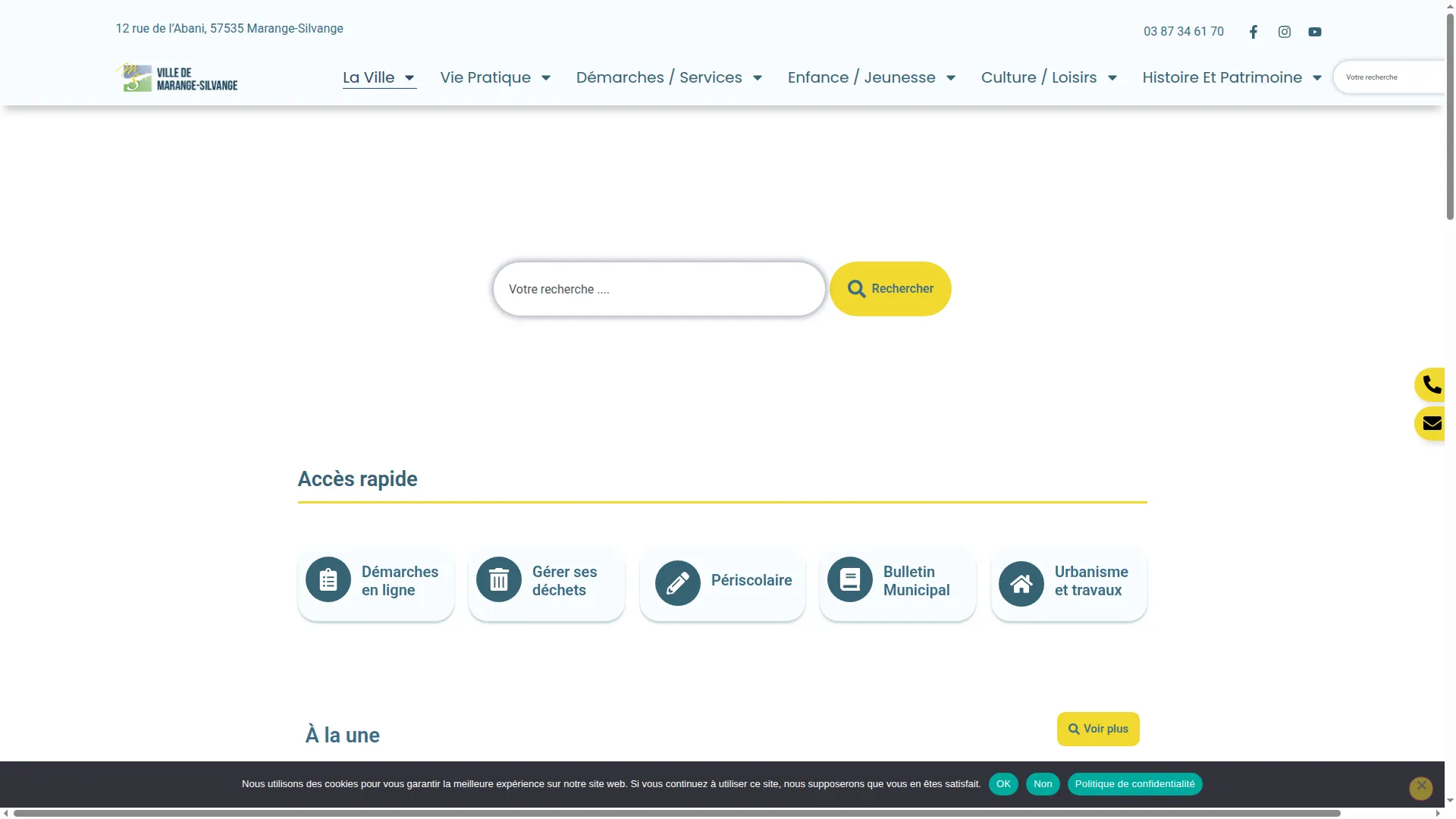
Task: Click the Ville de Marange-Silvange logo
Action: (177, 77)
